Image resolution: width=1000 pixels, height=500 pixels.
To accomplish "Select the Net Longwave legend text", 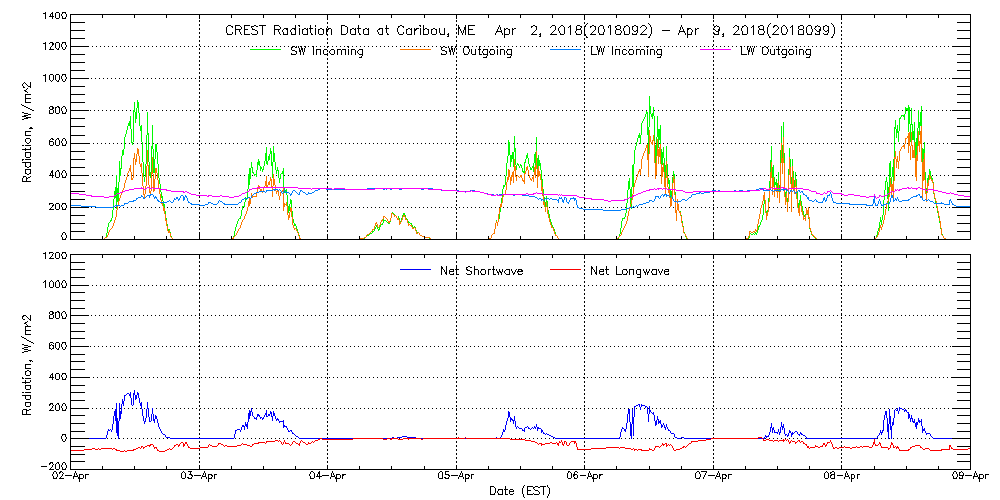I will coord(632,270).
